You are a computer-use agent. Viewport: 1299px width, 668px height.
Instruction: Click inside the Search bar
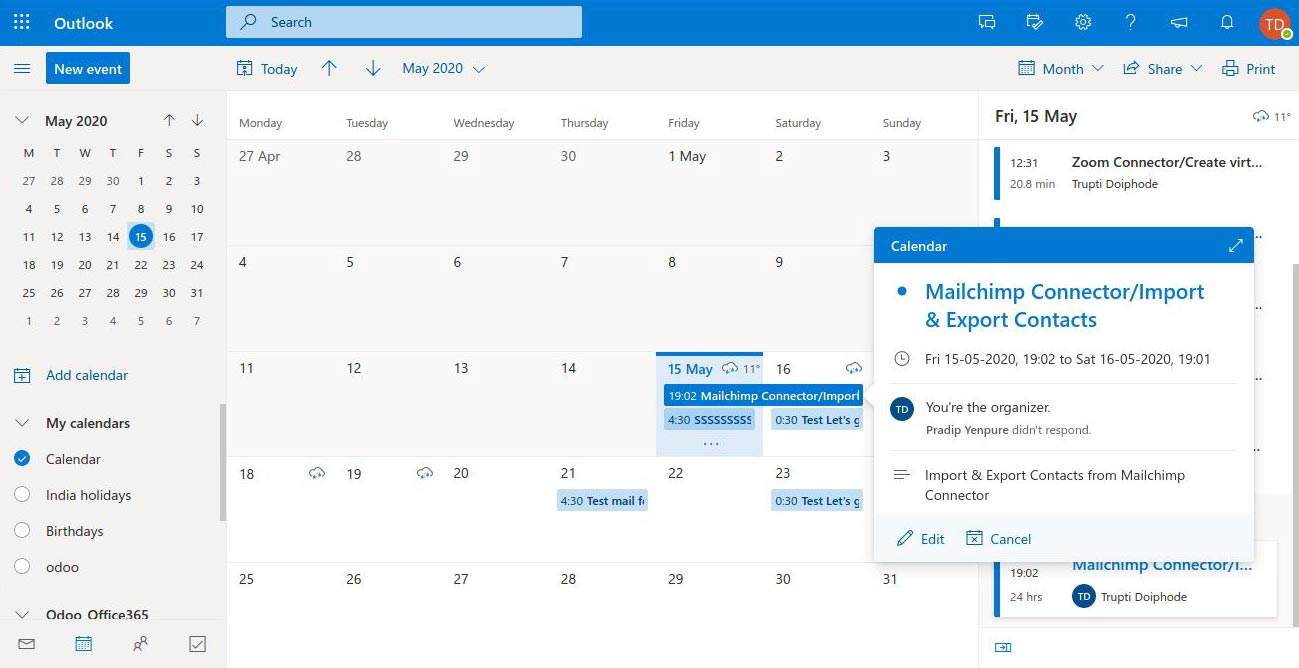[403, 21]
